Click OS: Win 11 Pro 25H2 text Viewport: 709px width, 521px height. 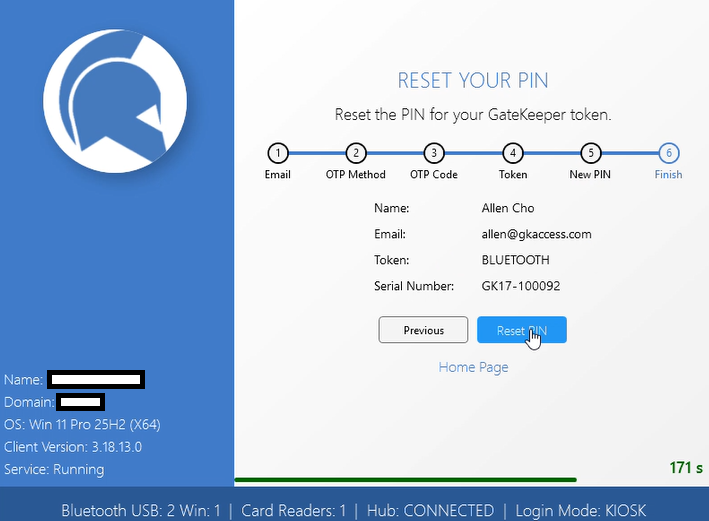point(82,425)
